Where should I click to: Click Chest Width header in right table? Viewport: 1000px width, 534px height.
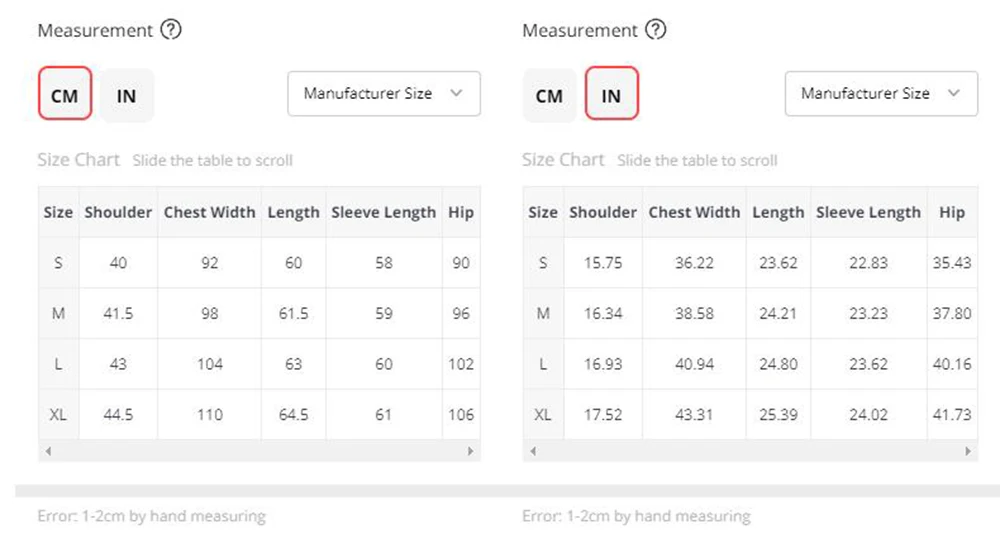click(x=694, y=212)
